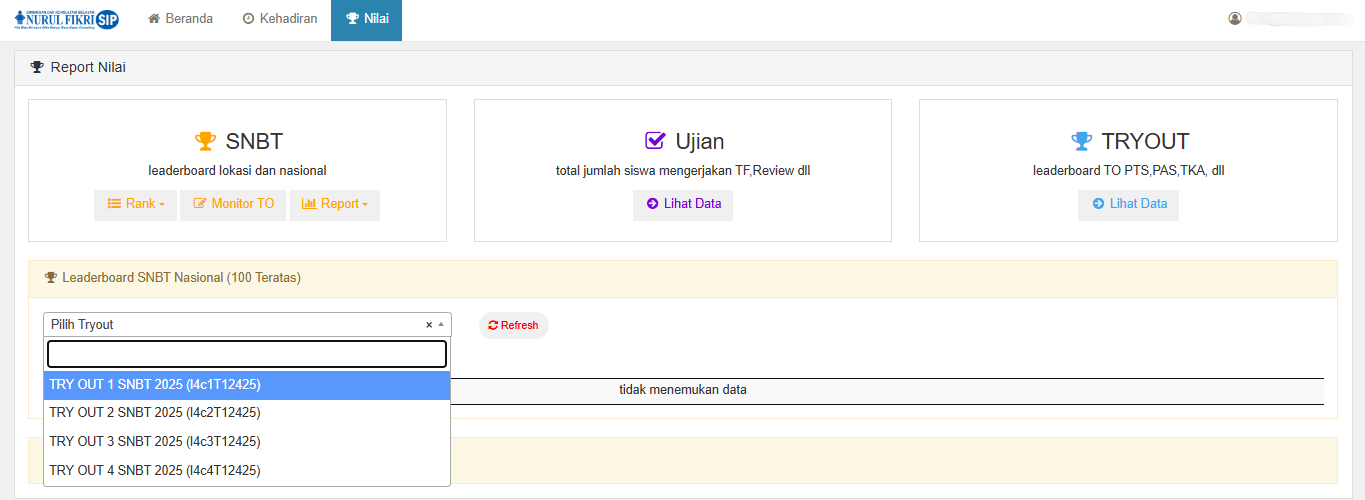Viewport: 1365px width, 500px height.
Task: Clear the Pilih Tryout selection (x)
Action: point(429,325)
